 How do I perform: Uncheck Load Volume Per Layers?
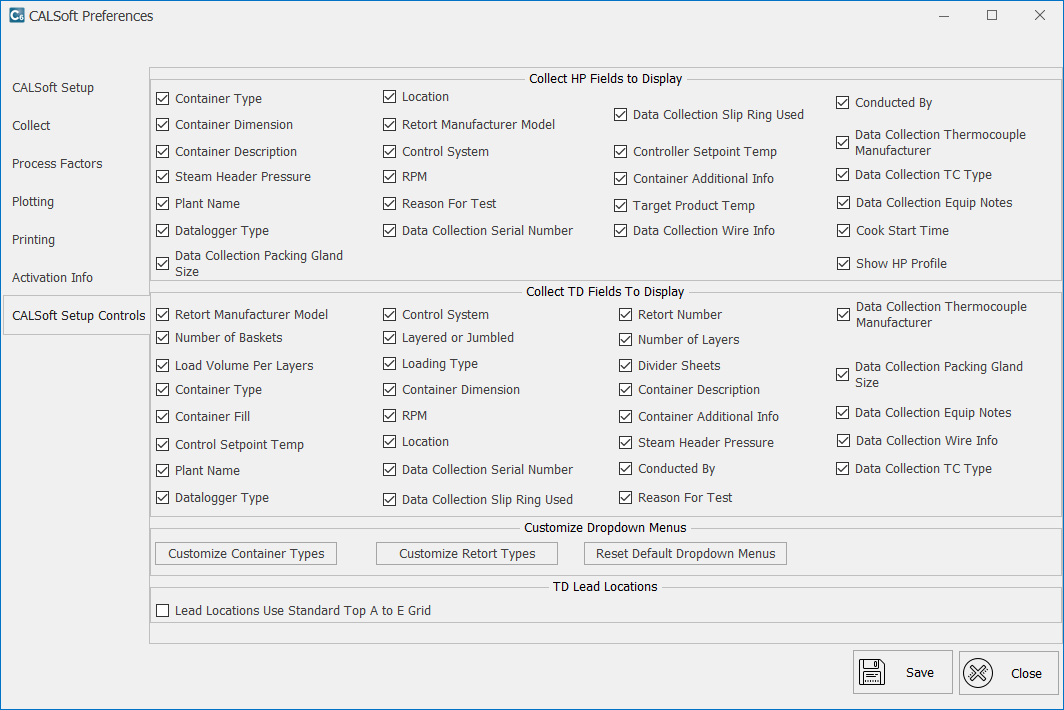[163, 365]
